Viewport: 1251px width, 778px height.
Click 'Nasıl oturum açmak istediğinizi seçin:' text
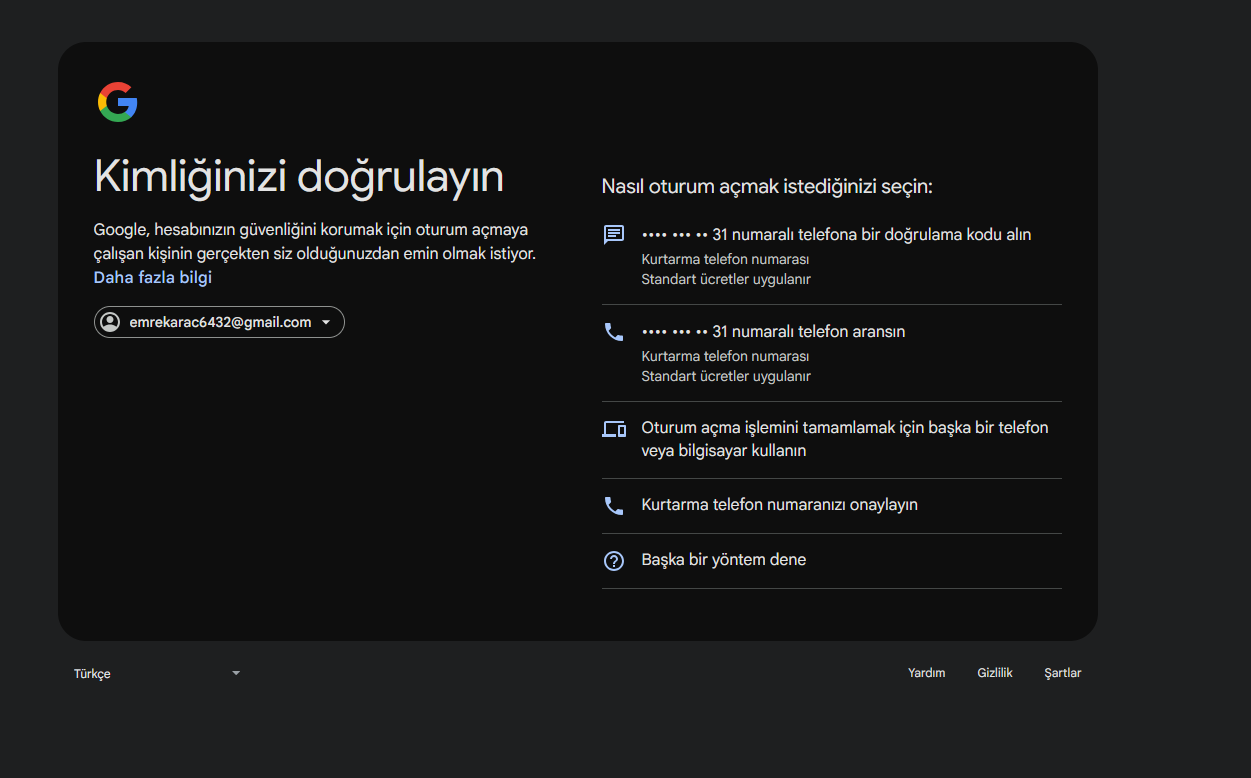click(767, 187)
